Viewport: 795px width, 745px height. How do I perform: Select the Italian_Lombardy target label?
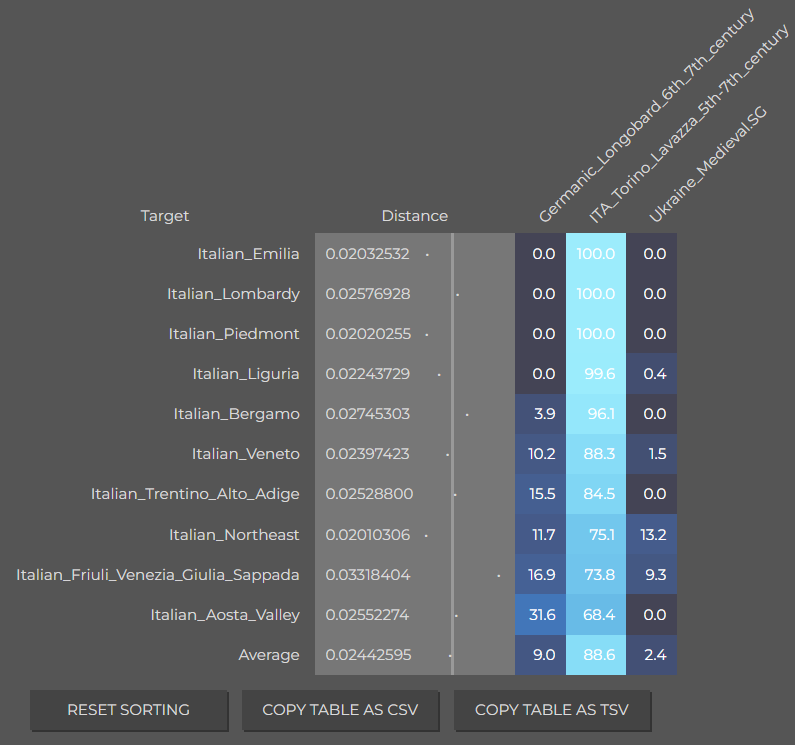(233, 294)
